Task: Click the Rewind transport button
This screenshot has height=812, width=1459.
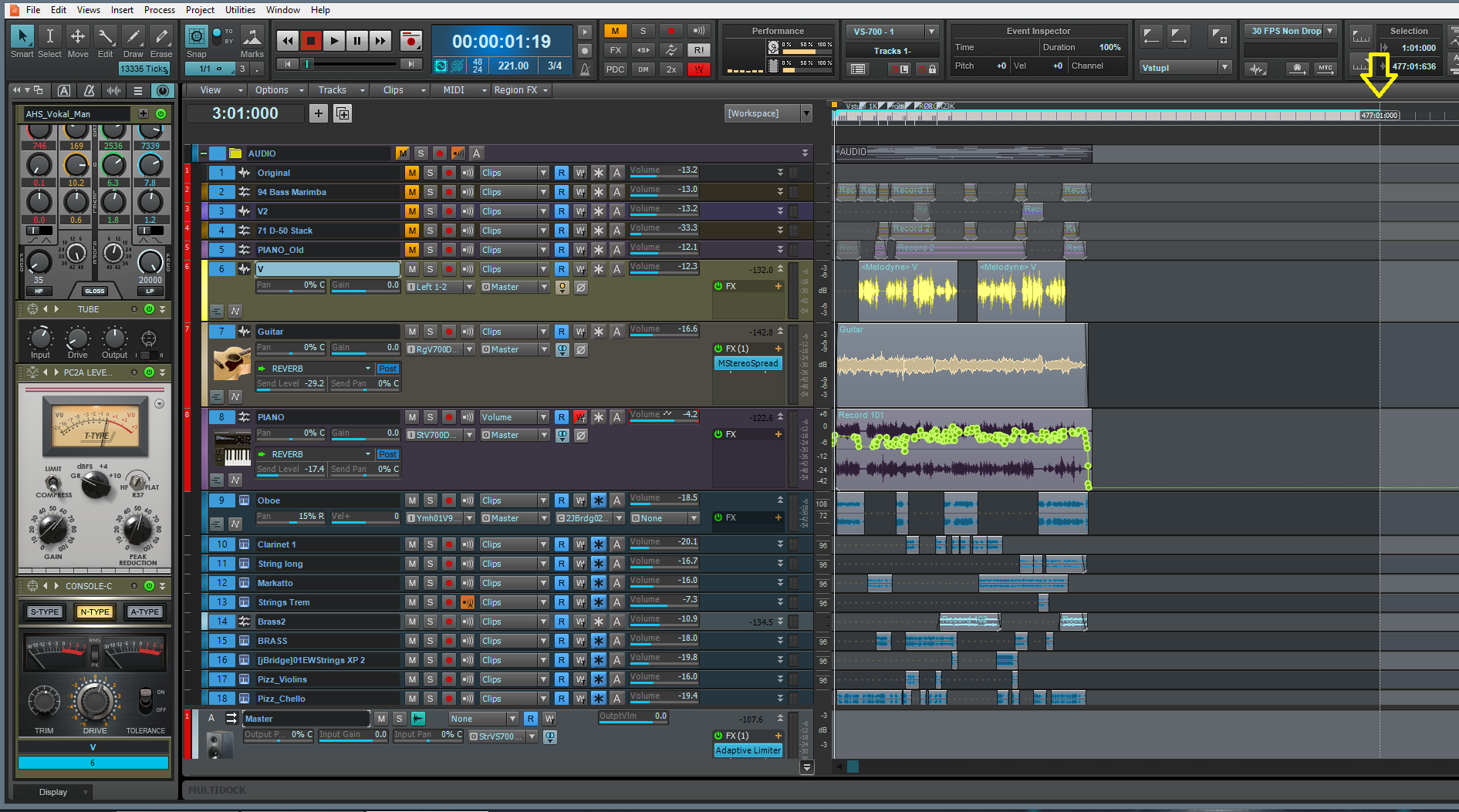Action: pyautogui.click(x=287, y=41)
